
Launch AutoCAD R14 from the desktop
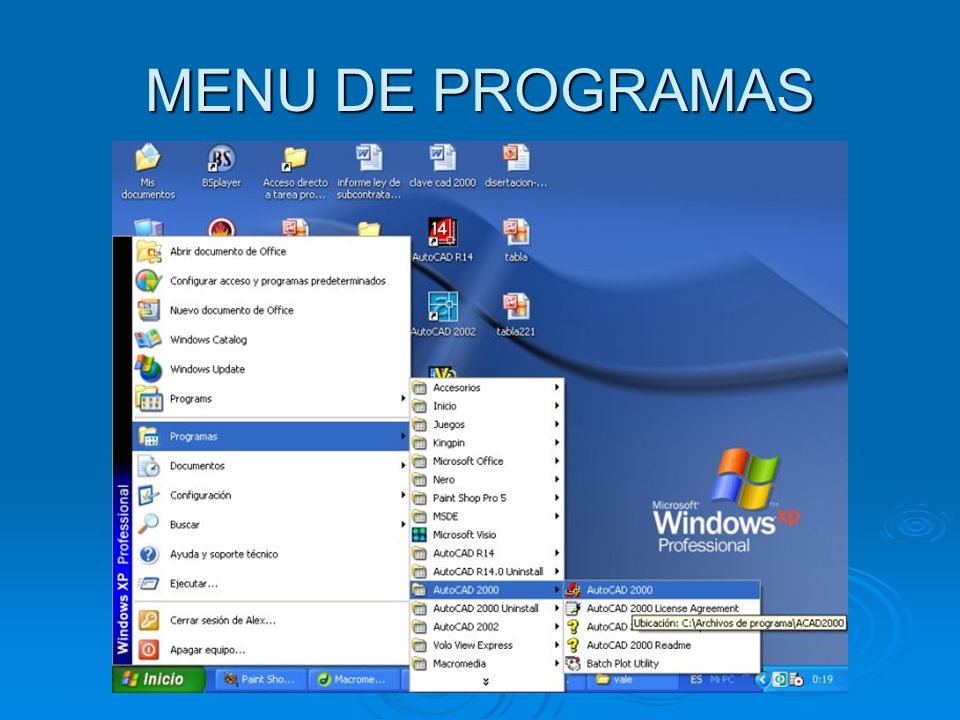(x=442, y=241)
